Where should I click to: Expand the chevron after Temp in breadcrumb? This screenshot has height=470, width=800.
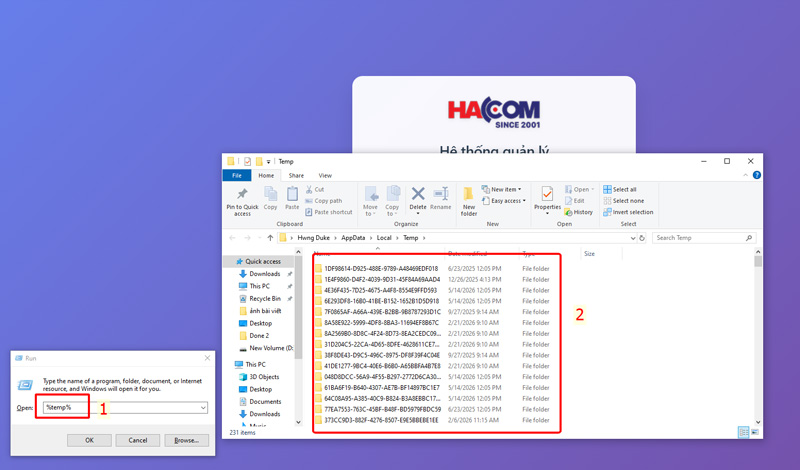coord(424,238)
